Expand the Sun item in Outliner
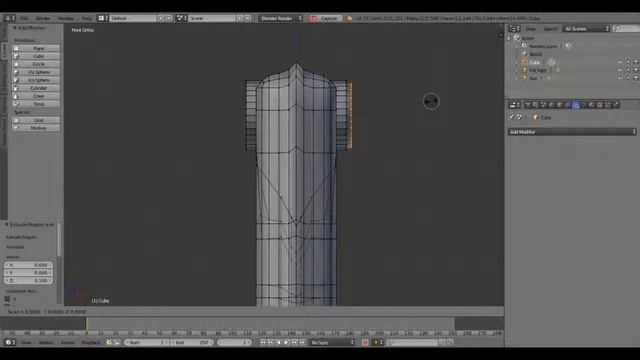Image resolution: width=640 pixels, height=360 pixels. pyautogui.click(x=517, y=78)
